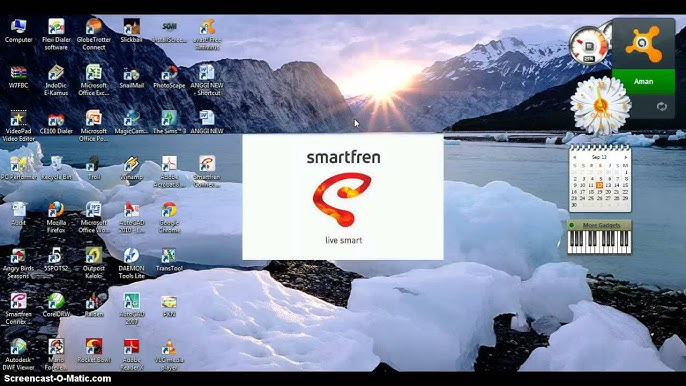
Task: Launch CorelDRAW shortcut
Action: point(56,305)
